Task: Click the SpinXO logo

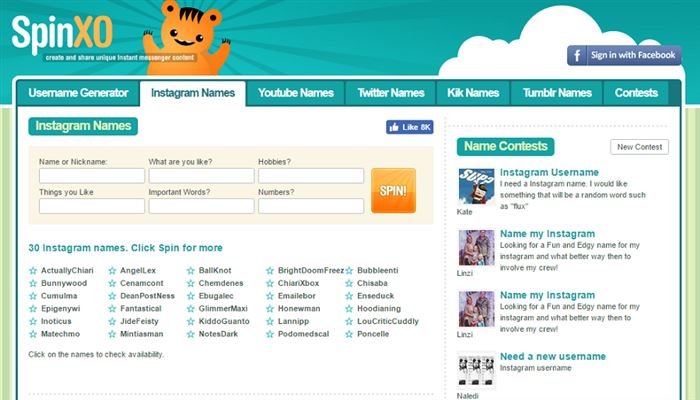Action: point(62,34)
